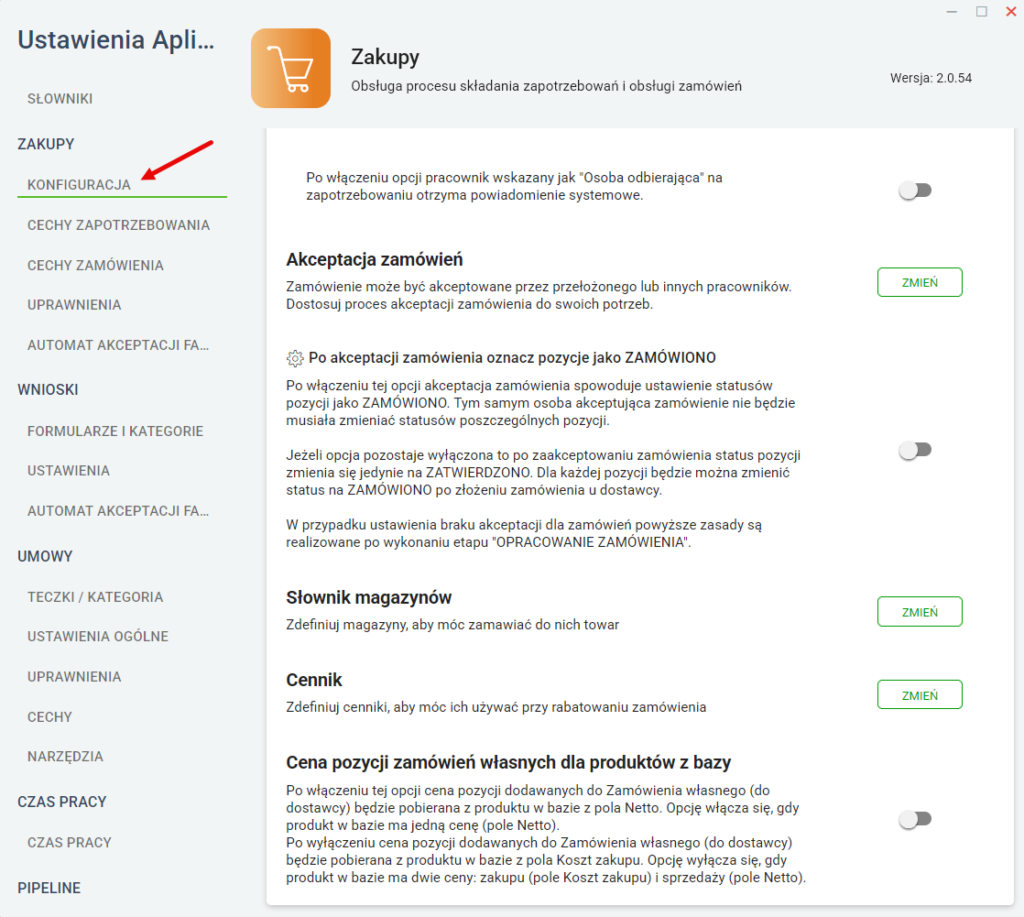Image resolution: width=1024 pixels, height=917 pixels.
Task: Open SŁOWNIKI from the sidebar
Action: click(60, 99)
